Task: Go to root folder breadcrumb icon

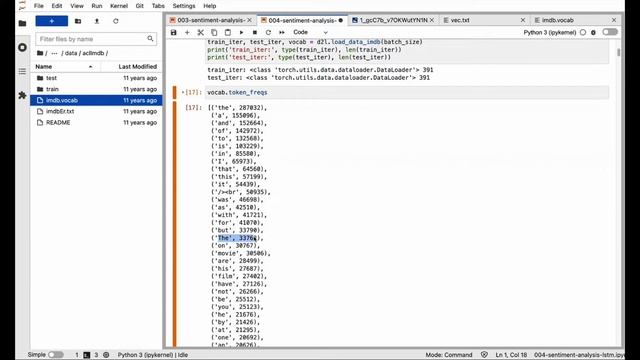Action: 40,53
